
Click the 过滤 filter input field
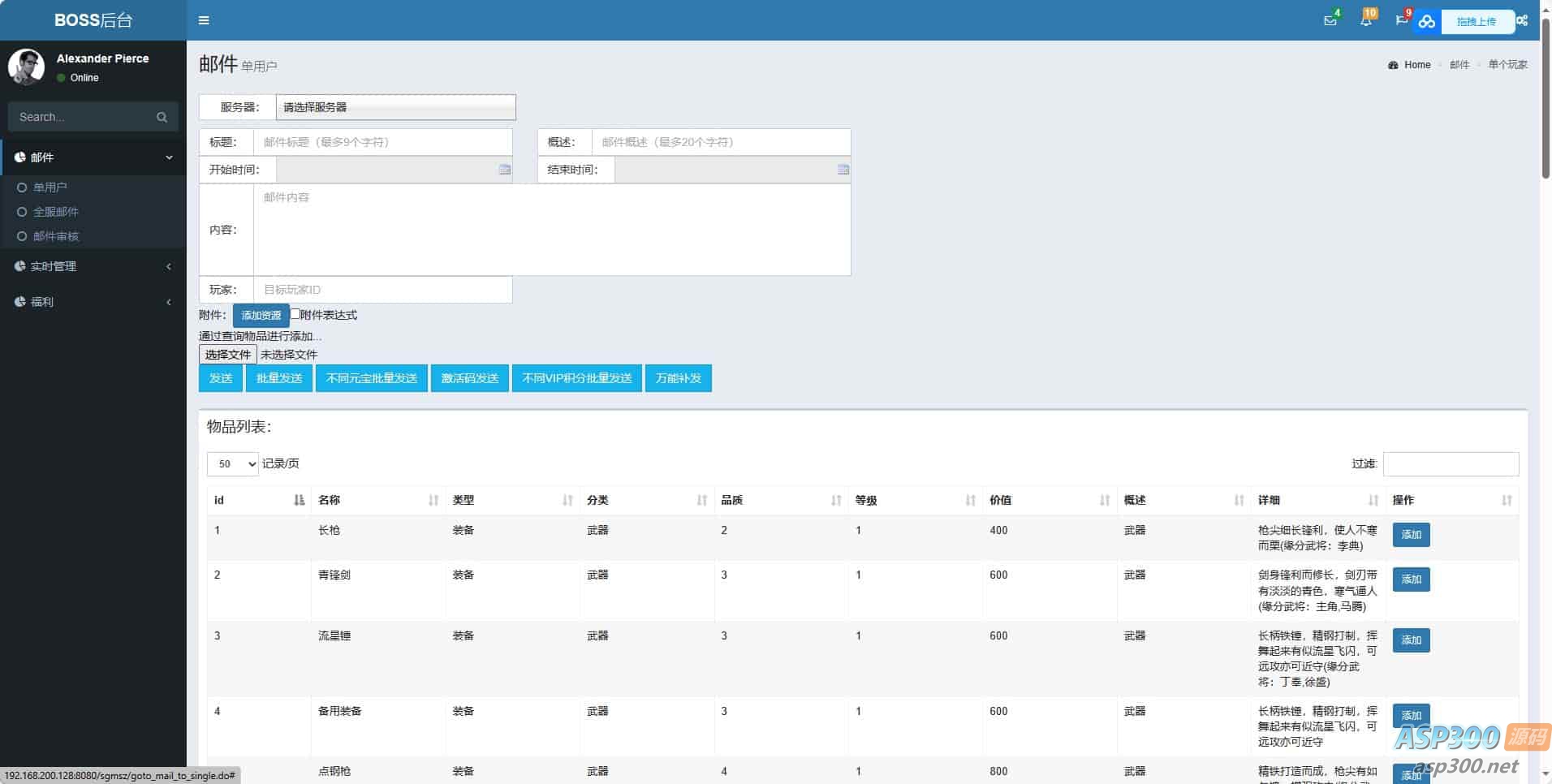(1451, 464)
